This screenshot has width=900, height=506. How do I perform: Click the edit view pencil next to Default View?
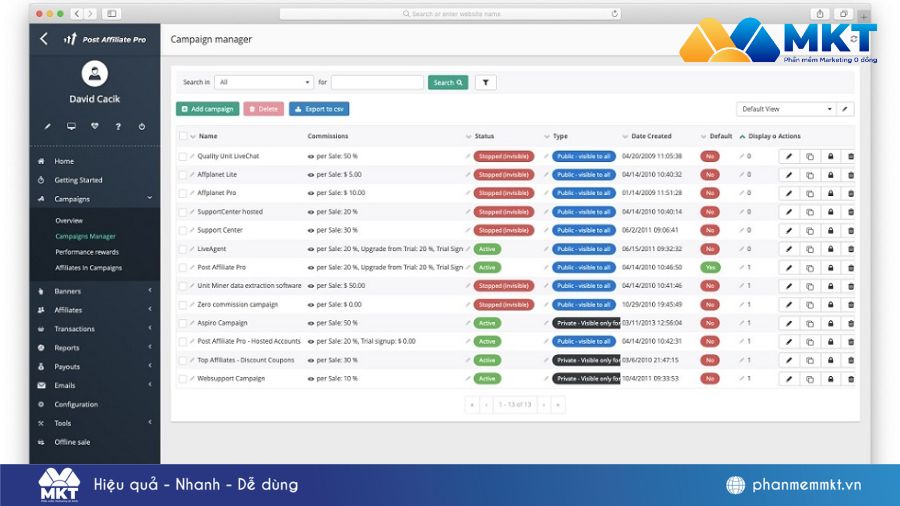[846, 109]
